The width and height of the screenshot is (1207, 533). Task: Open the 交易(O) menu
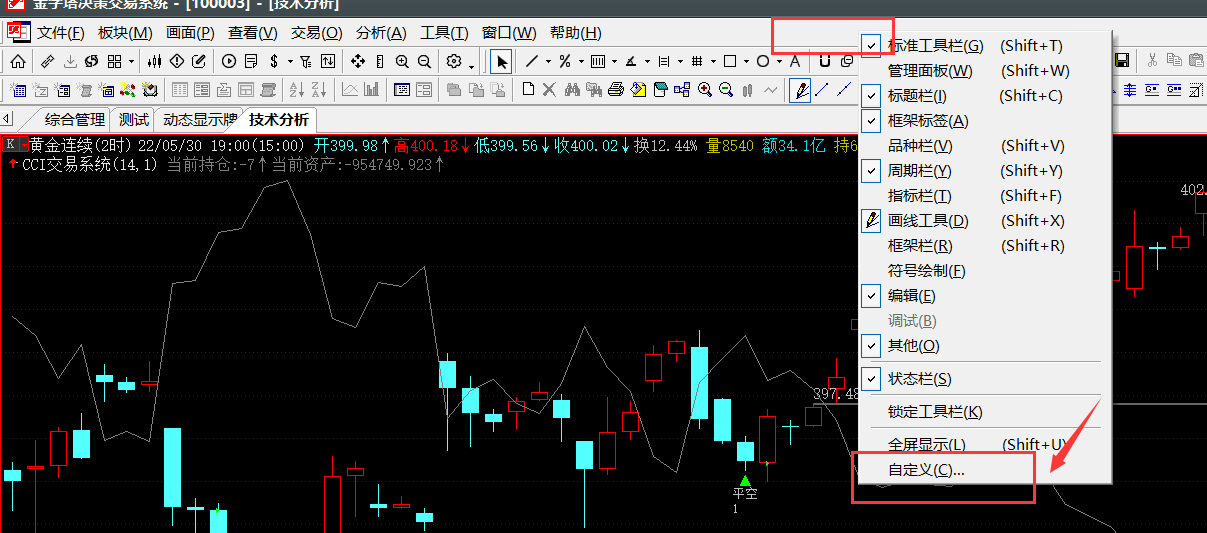[316, 33]
